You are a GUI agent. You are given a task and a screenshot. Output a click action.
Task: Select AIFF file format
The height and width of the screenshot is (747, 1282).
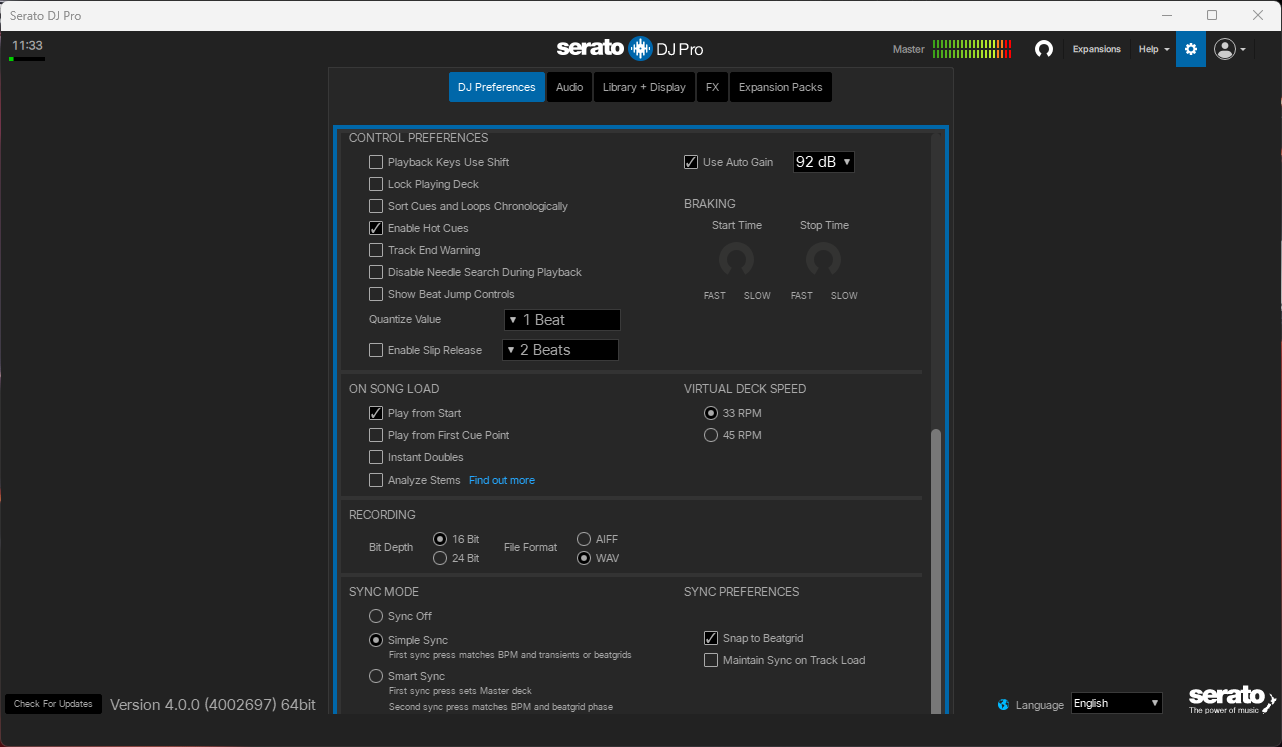[584, 539]
